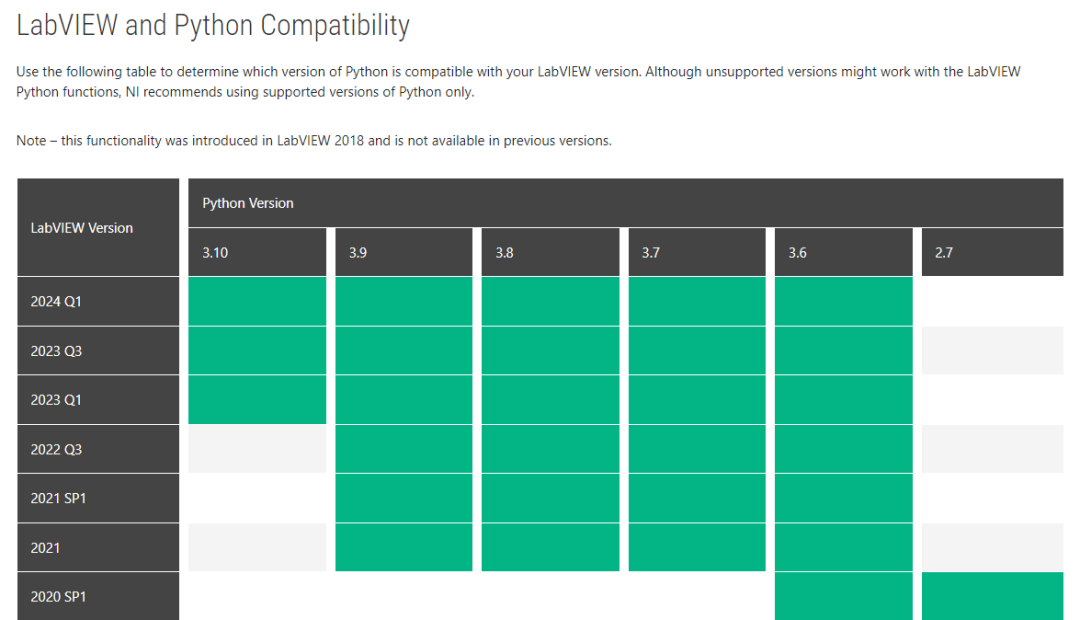1080x620 pixels.
Task: Click the Python Version table header
Action: 248,203
